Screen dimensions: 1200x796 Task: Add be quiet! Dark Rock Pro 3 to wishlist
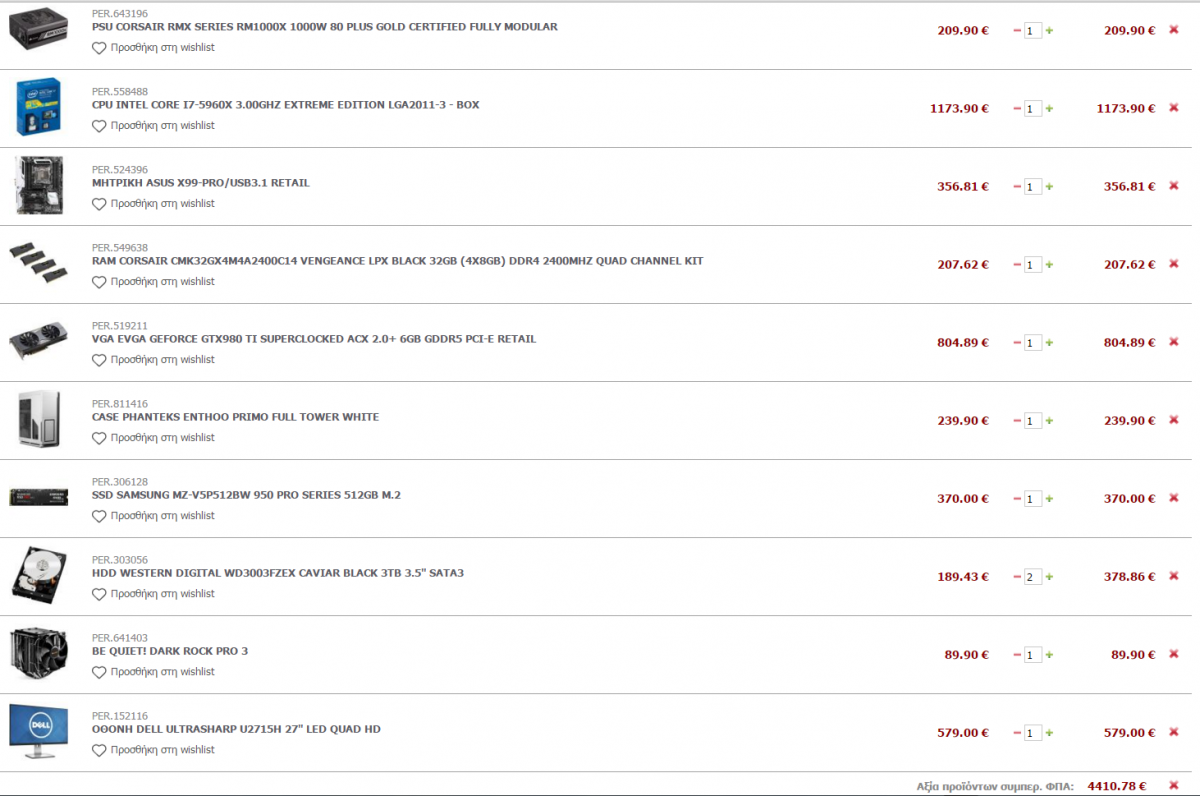(x=153, y=672)
